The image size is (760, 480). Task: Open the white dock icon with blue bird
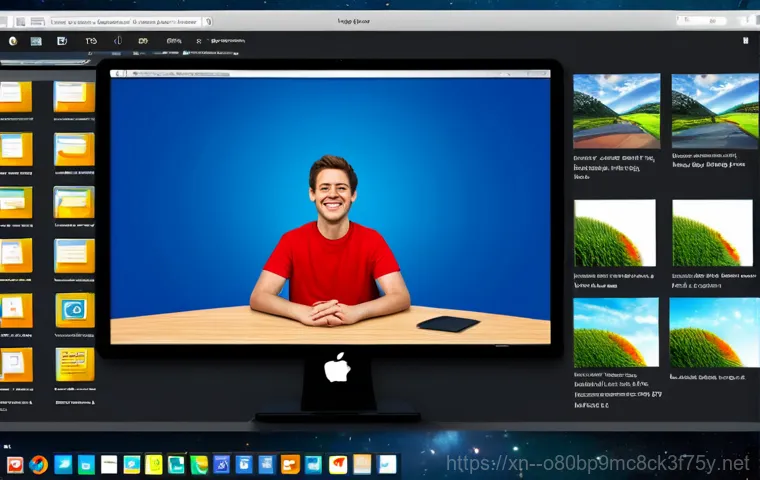coord(387,464)
